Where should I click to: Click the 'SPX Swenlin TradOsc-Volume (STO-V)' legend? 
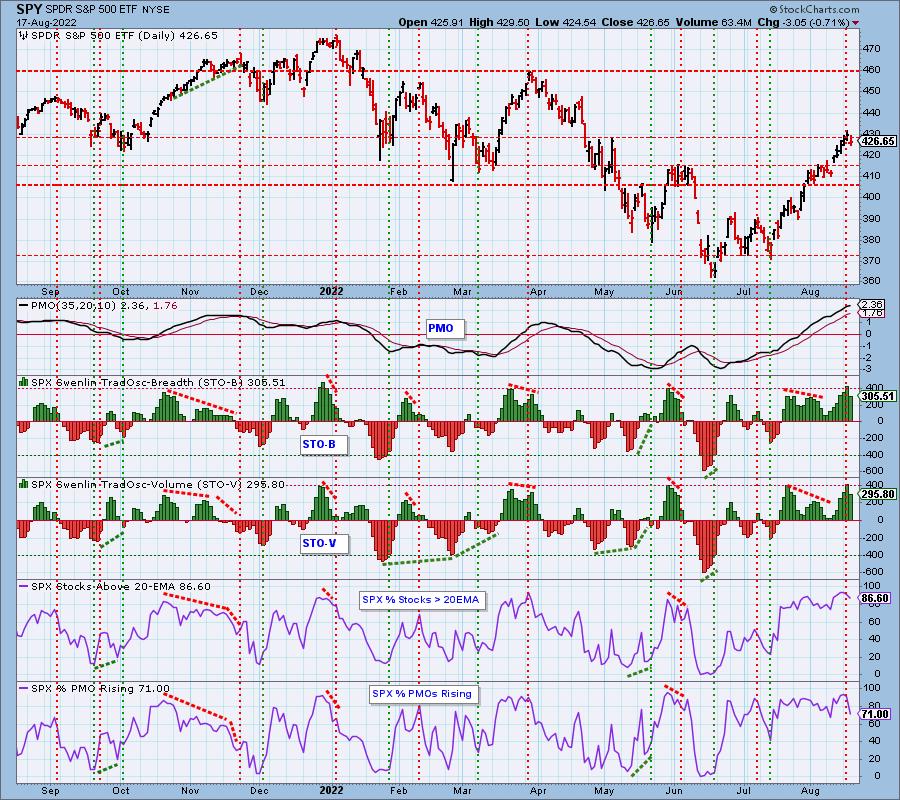pos(137,484)
